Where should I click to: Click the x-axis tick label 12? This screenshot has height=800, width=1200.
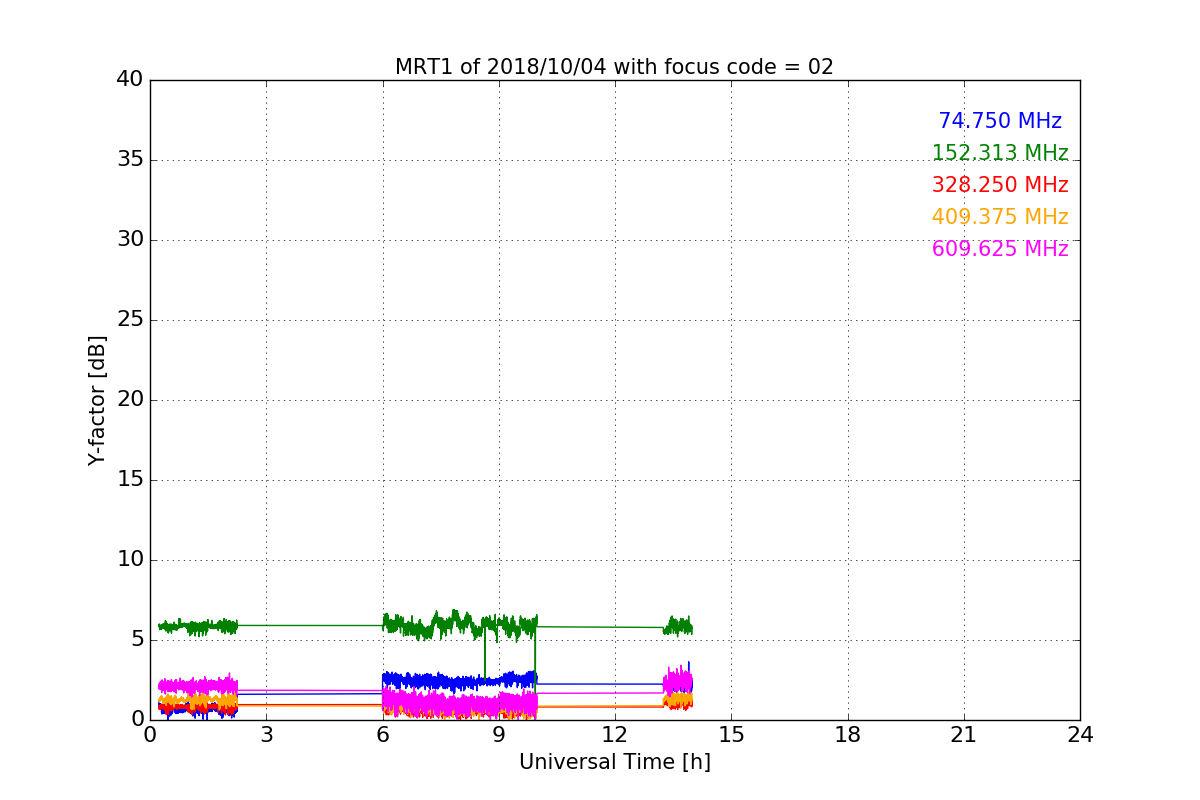pyautogui.click(x=615, y=734)
